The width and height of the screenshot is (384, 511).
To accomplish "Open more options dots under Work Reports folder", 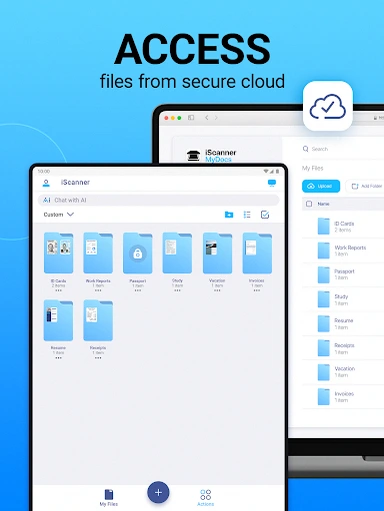I will pyautogui.click(x=98, y=291).
